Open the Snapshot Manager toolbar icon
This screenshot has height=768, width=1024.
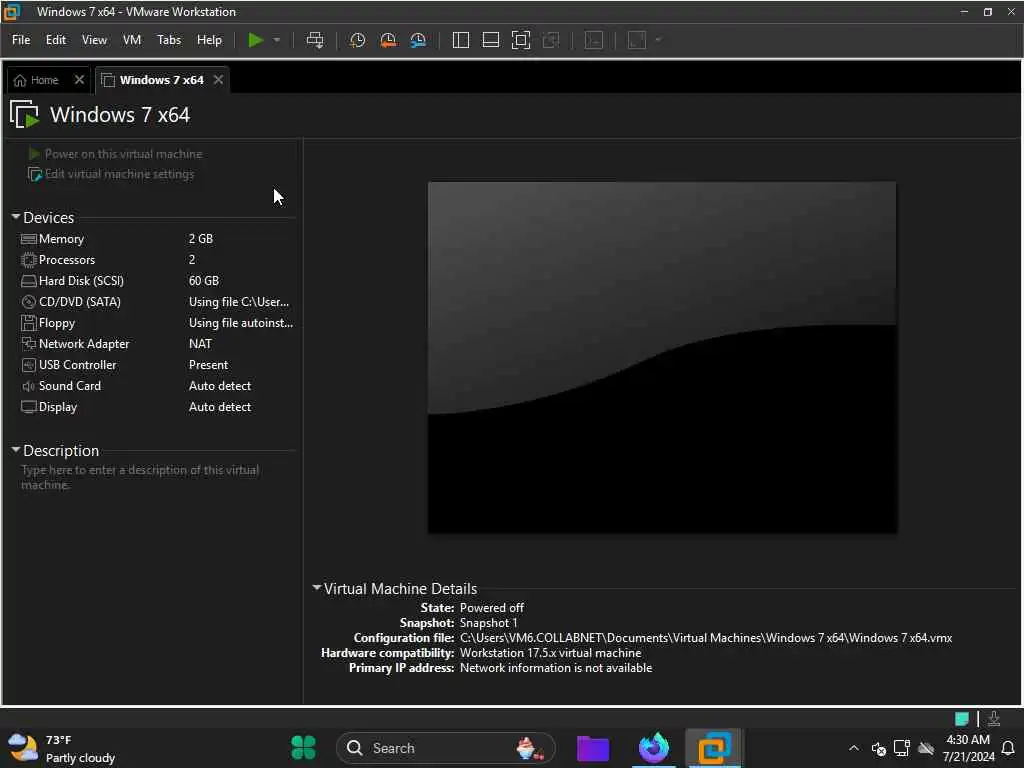(x=418, y=40)
